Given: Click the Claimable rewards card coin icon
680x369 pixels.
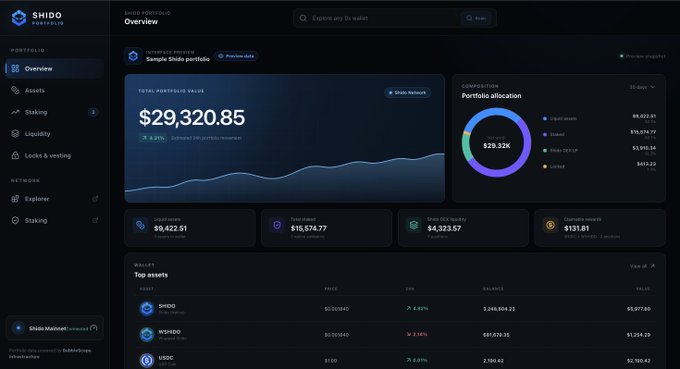Looking at the screenshot, I should pyautogui.click(x=550, y=225).
